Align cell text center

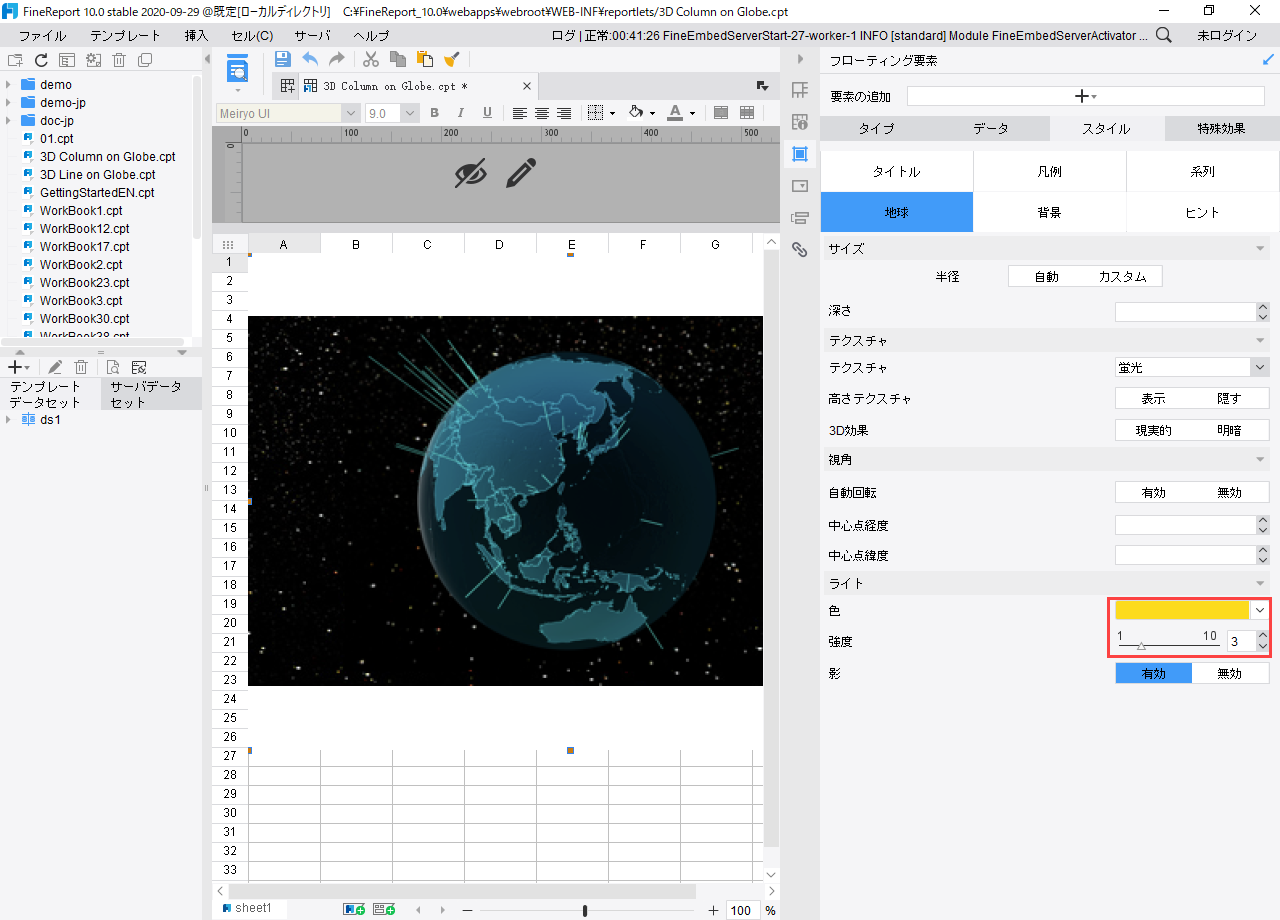click(542, 113)
